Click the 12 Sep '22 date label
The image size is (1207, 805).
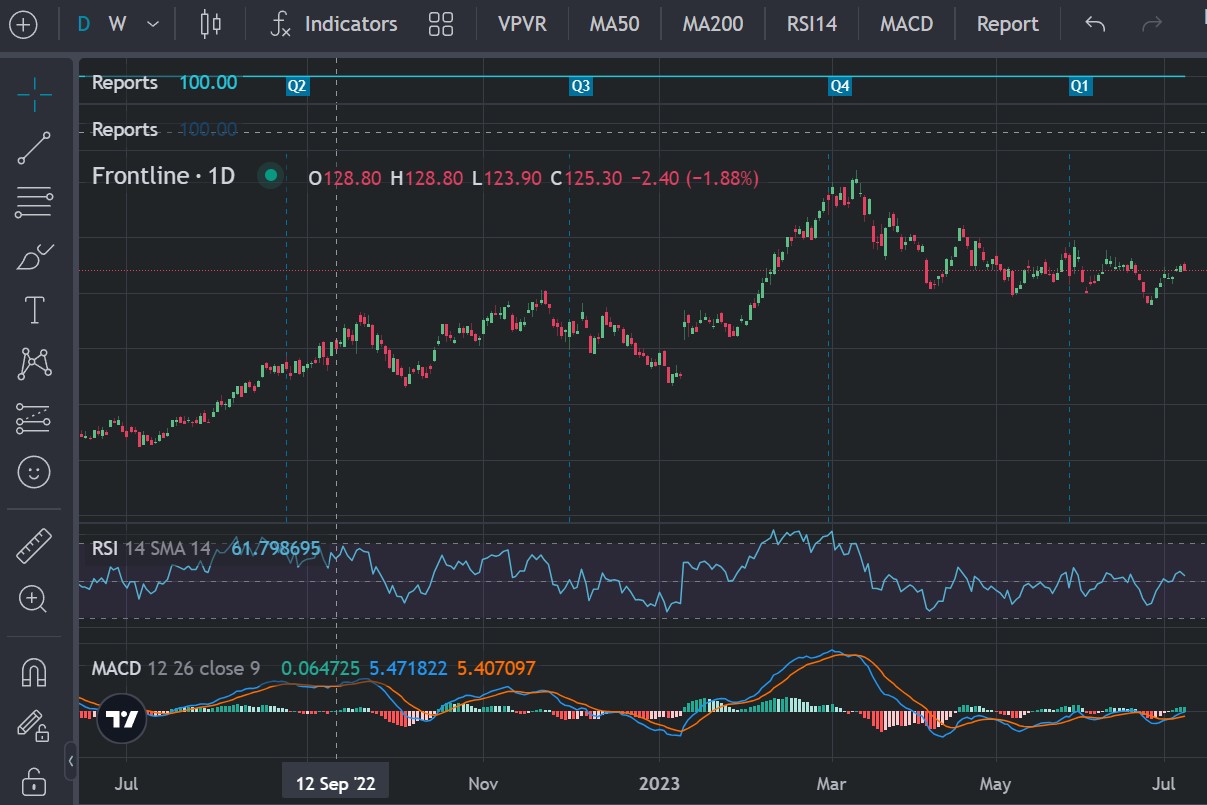tap(336, 783)
